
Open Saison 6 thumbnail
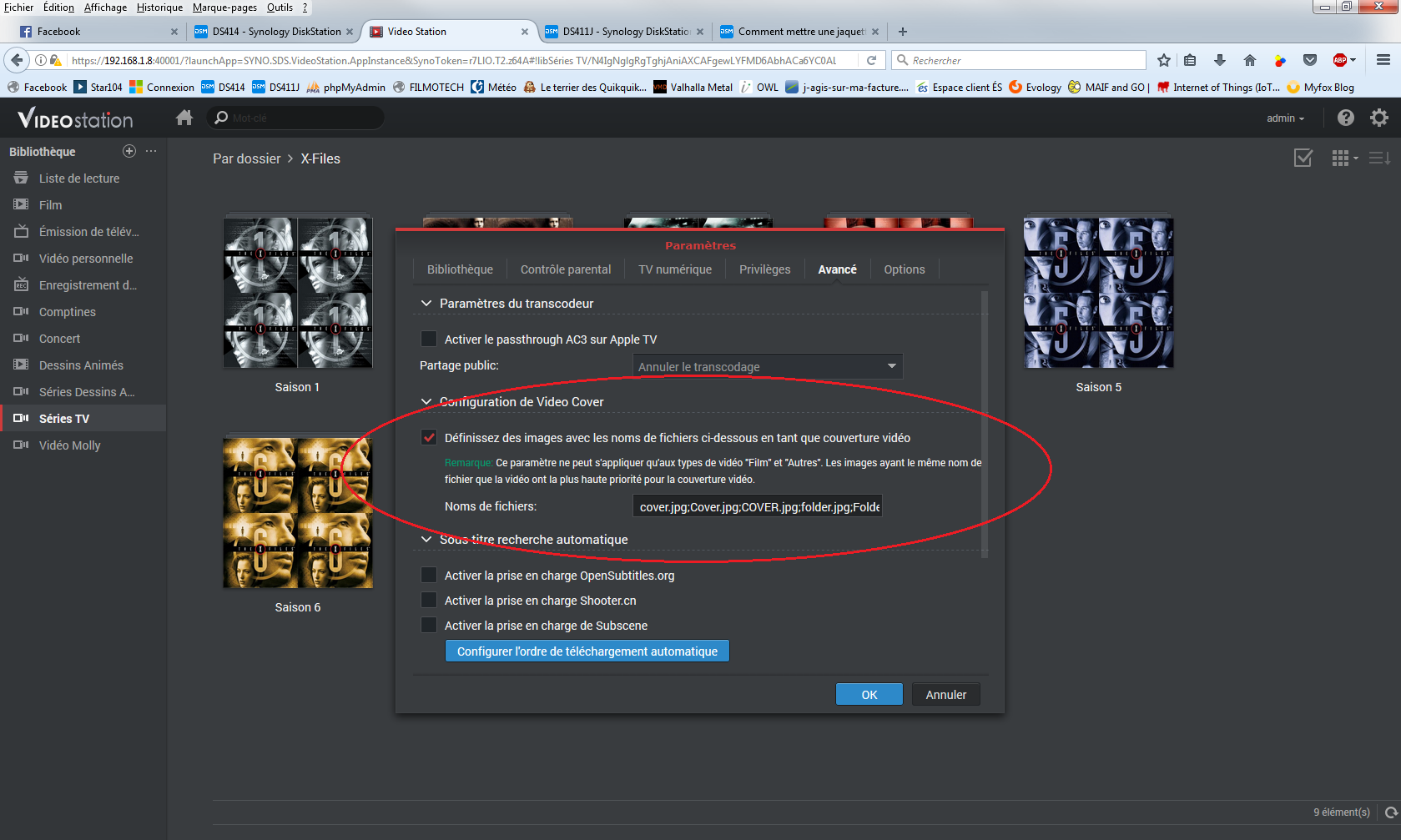[x=298, y=513]
